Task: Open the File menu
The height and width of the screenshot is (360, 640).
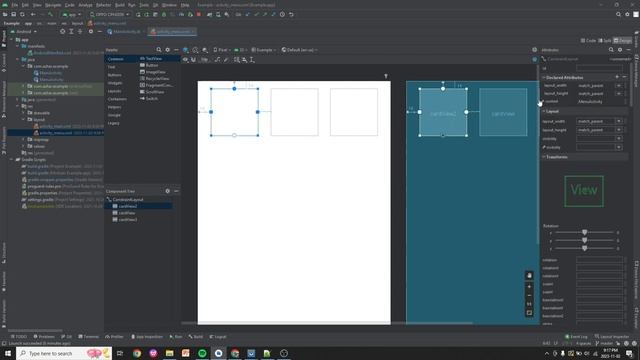Action: [15, 5]
